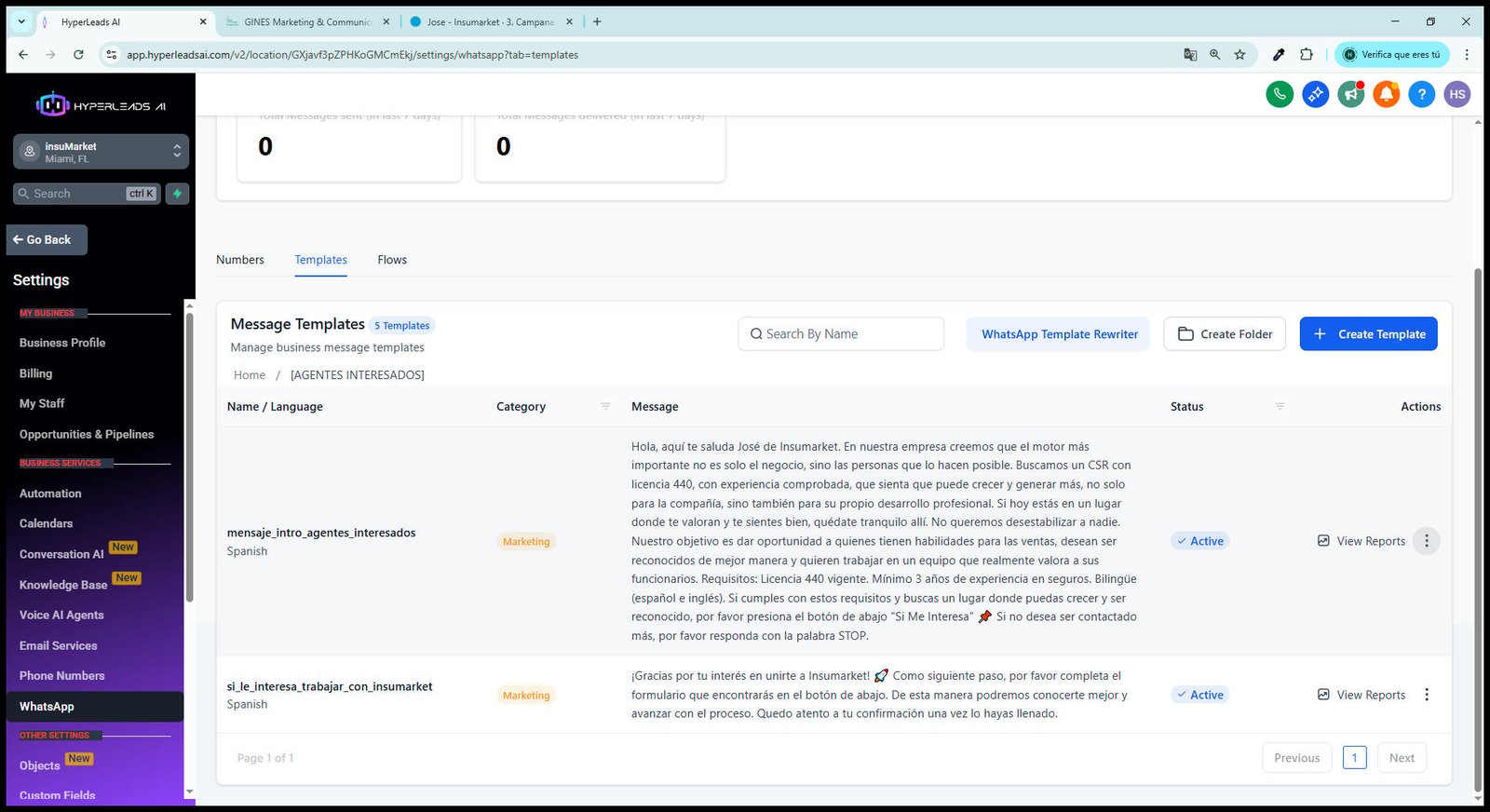Open the green megaphone announcements icon

(1351, 94)
